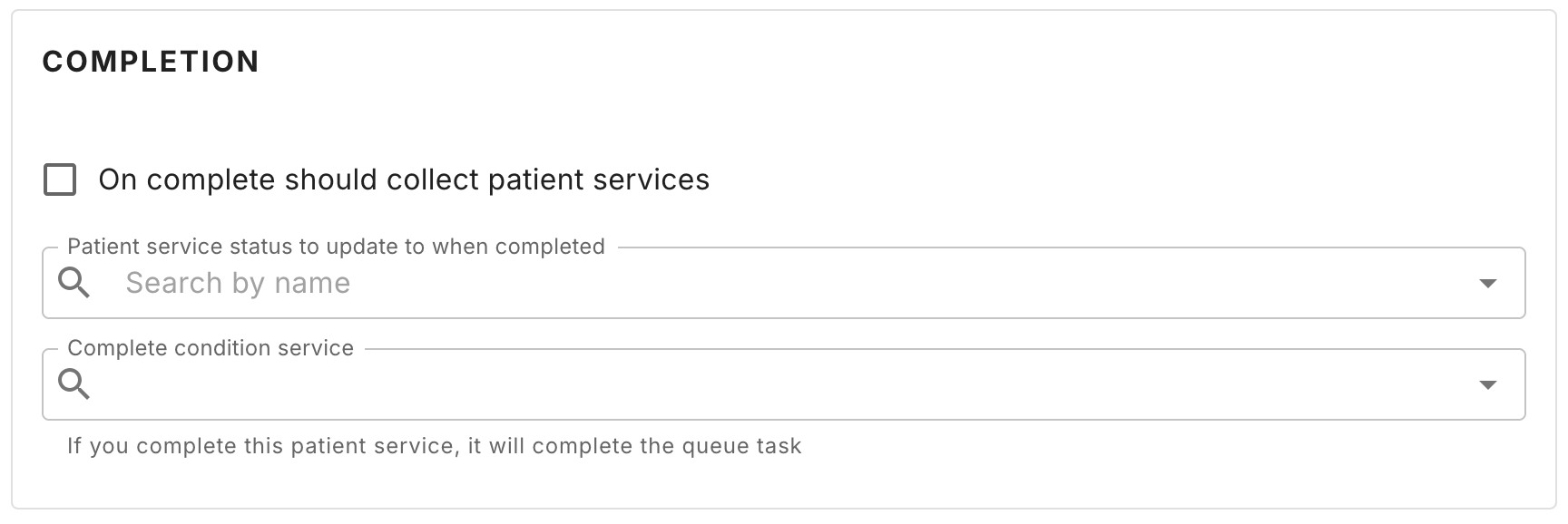
Task: Click blank space right of the checkbox label
Action: coord(1089,180)
